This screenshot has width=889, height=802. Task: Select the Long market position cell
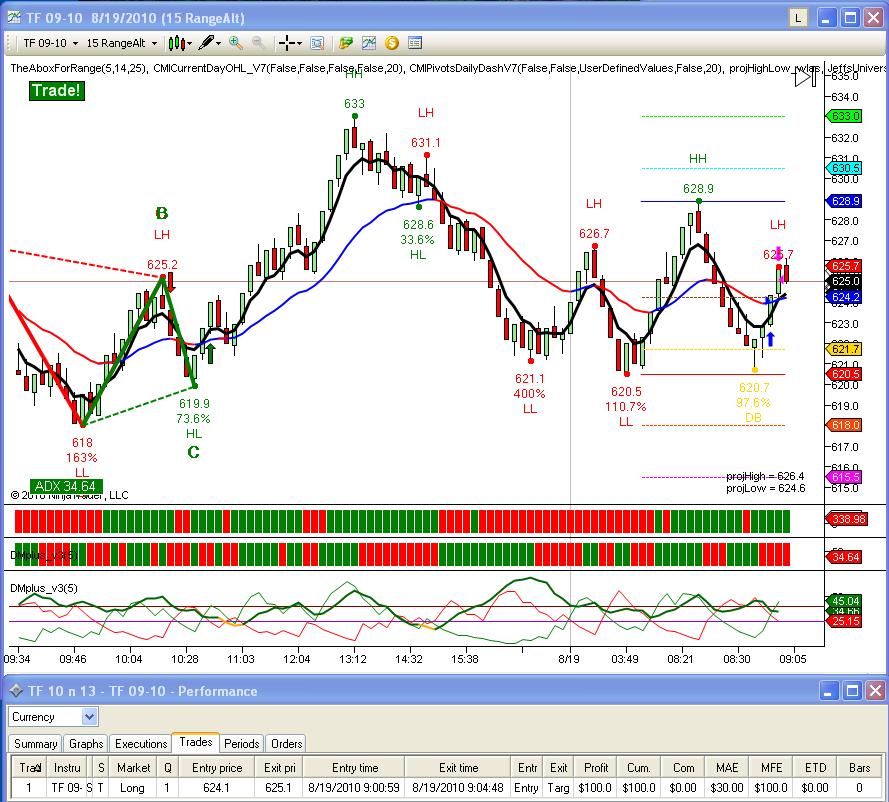(133, 788)
